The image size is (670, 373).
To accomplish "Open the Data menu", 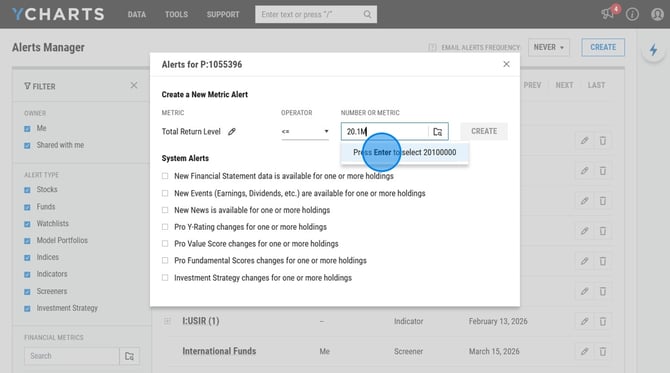I will (137, 15).
